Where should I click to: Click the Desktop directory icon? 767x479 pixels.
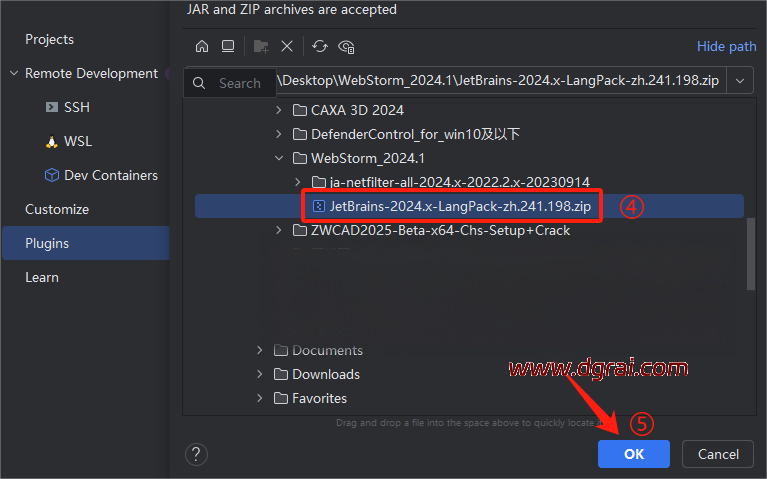(x=228, y=46)
